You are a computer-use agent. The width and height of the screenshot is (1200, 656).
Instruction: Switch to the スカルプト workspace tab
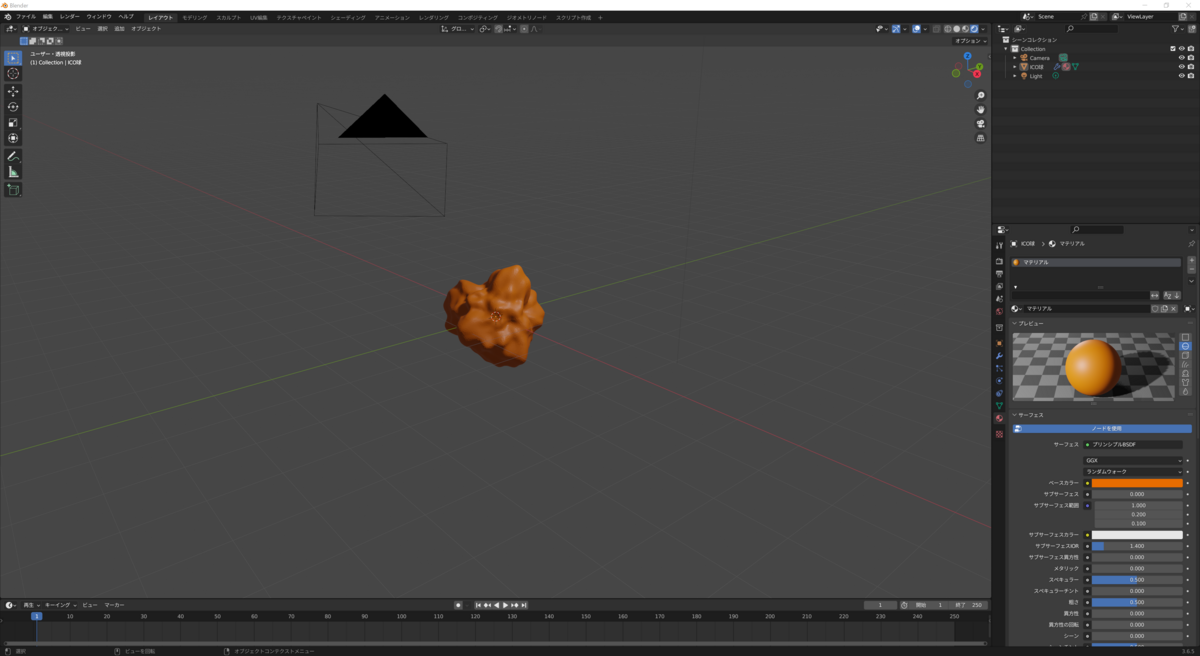coord(228,18)
